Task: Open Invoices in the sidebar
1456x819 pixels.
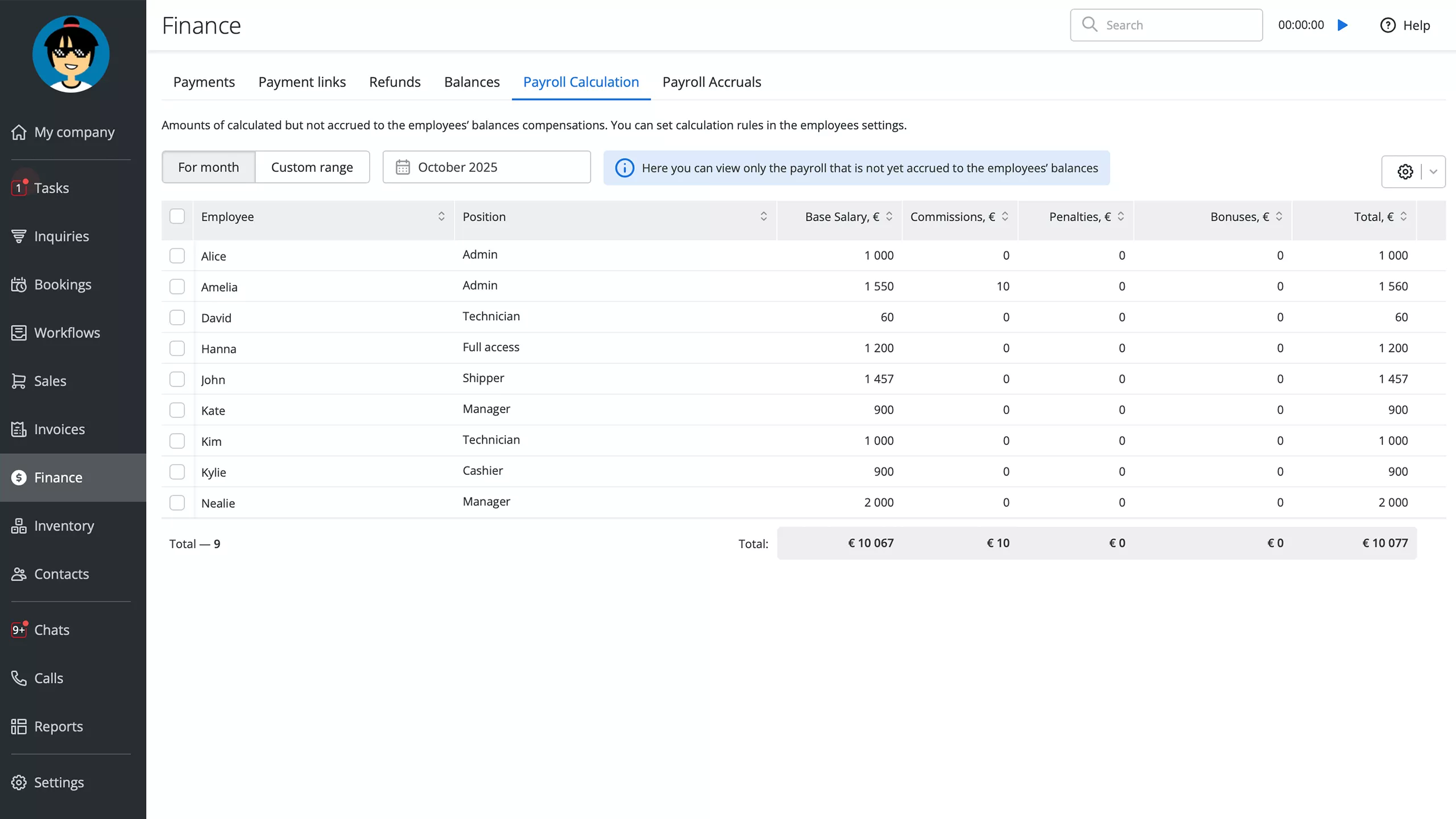Action: coord(59,429)
